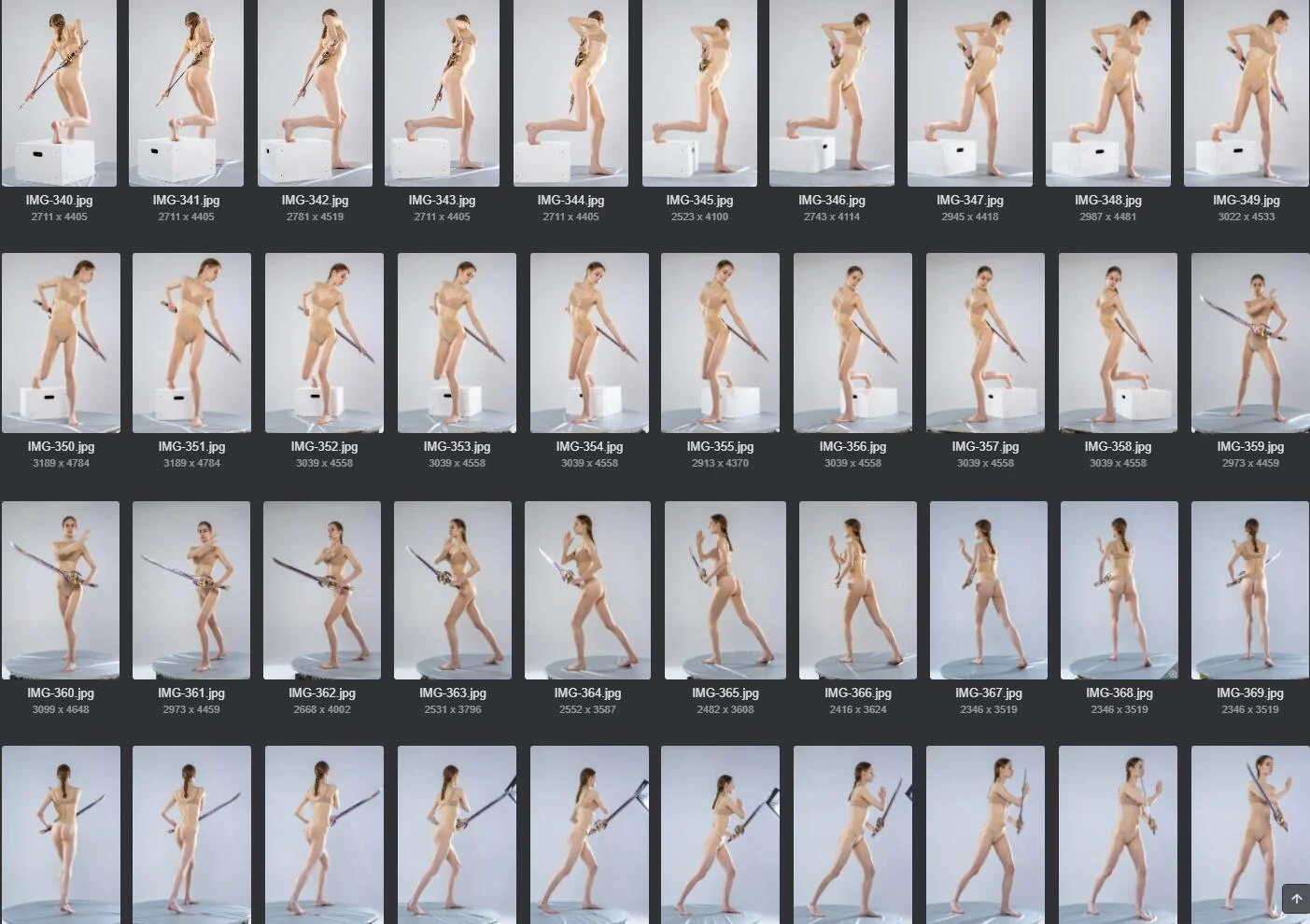Click the IMG-351.jpg file name

click(191, 446)
